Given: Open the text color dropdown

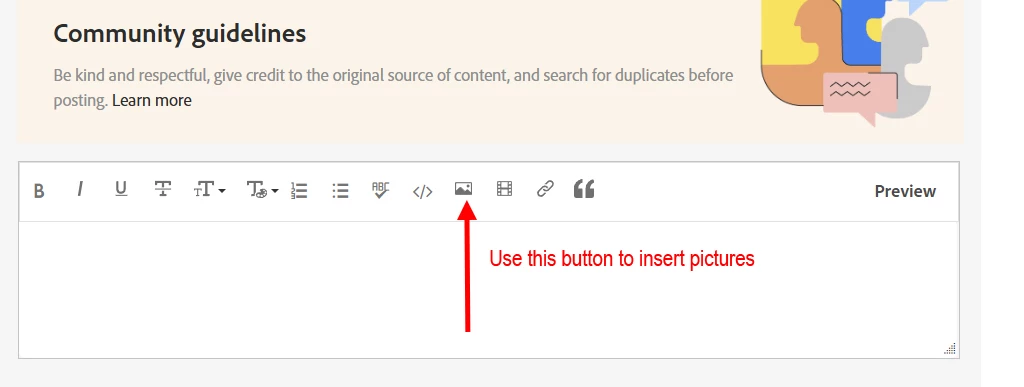Looking at the screenshot, I should 263,190.
